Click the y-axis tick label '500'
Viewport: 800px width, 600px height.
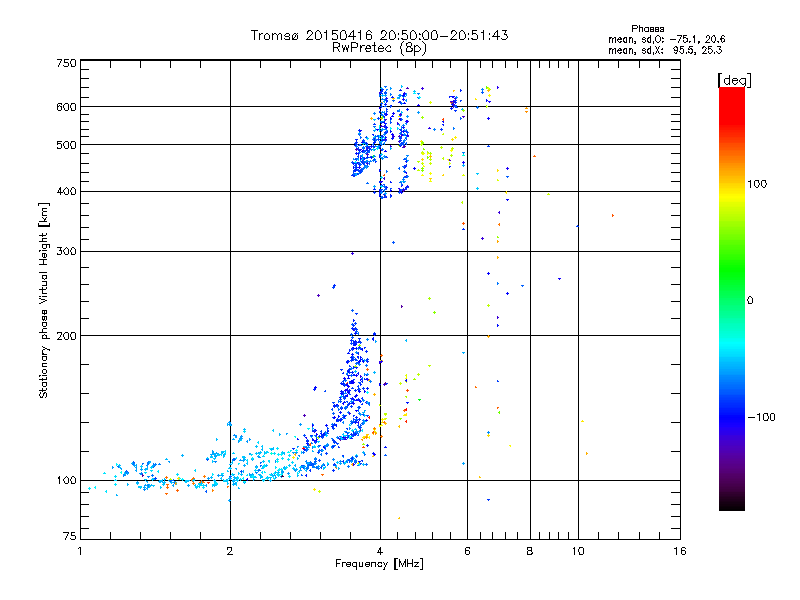(66, 145)
